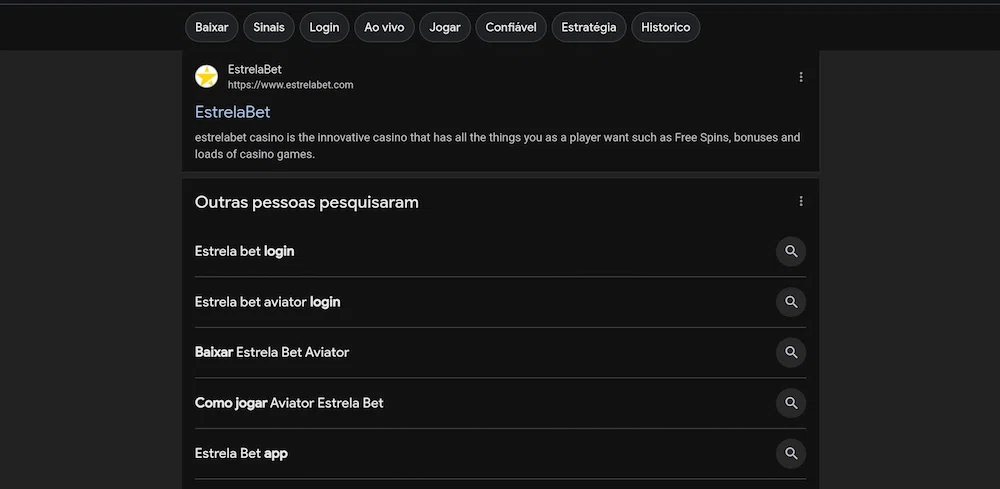The height and width of the screenshot is (489, 1000).
Task: Choose the Ao vivo filter chip
Action: click(384, 27)
